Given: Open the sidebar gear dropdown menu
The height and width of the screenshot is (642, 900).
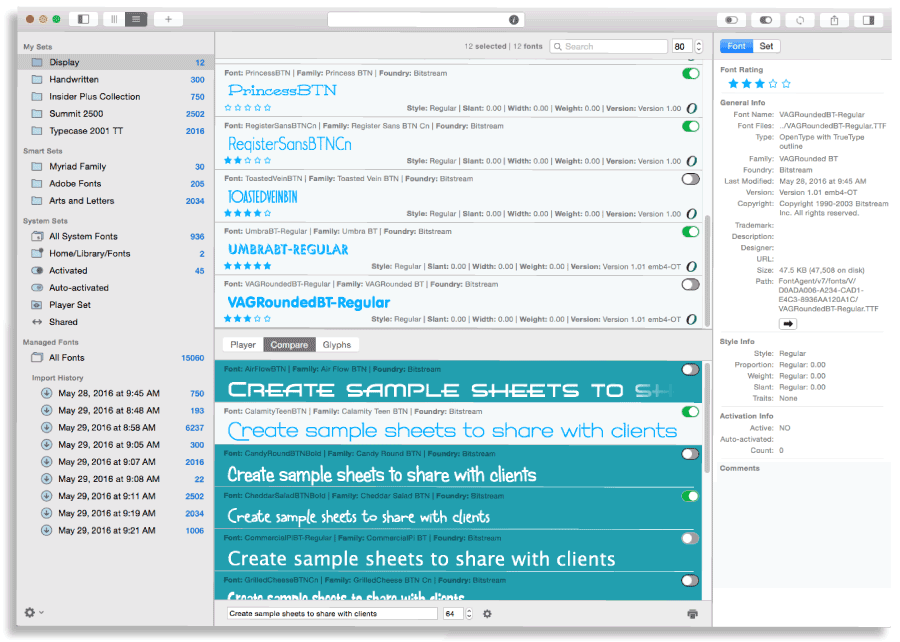Looking at the screenshot, I should click(x=33, y=612).
